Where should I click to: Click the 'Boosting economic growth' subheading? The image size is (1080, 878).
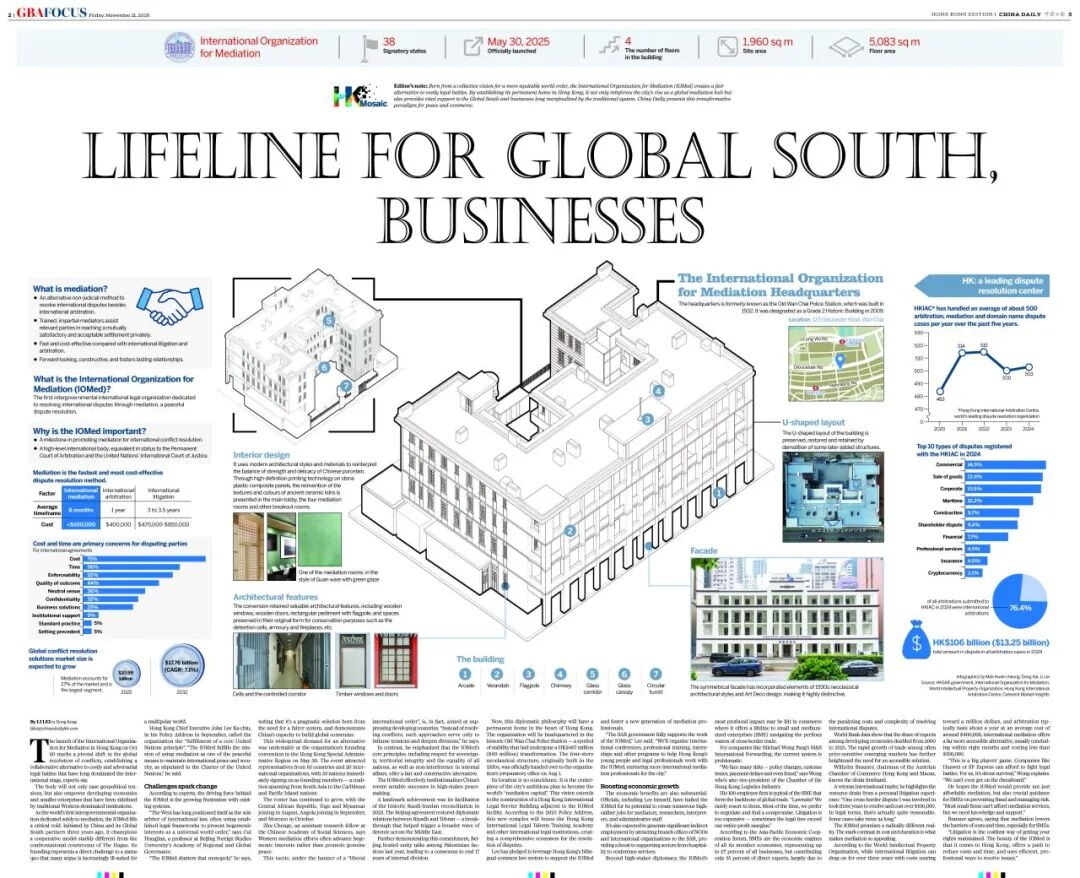pos(640,786)
